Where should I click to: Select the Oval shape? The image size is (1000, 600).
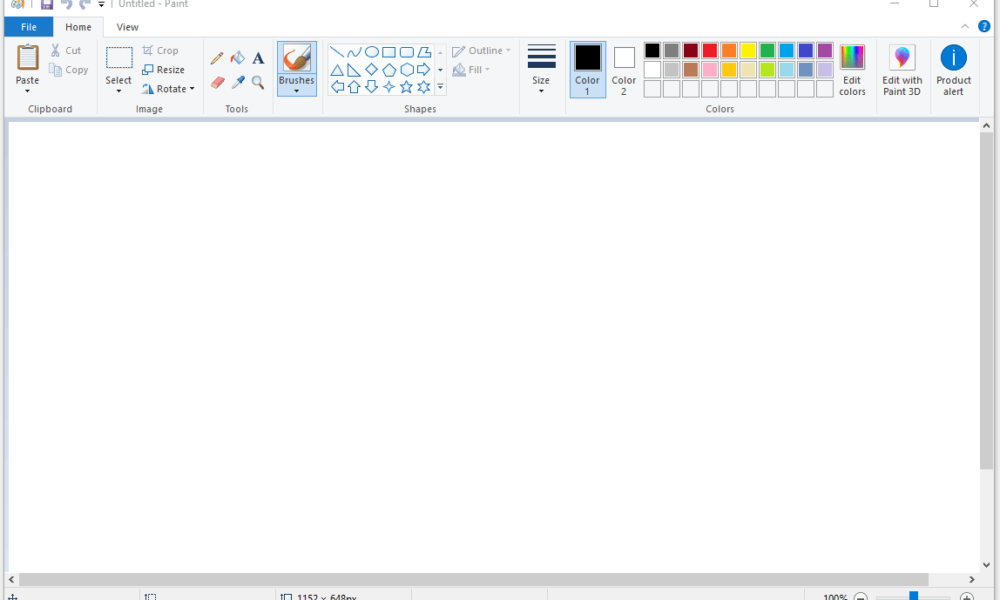click(371, 50)
